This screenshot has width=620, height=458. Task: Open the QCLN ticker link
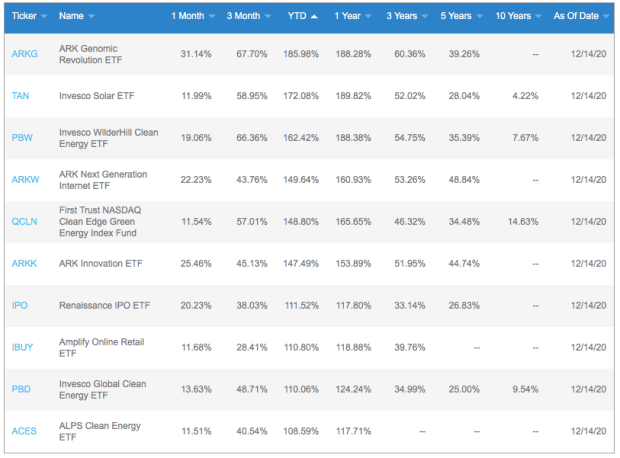tap(25, 221)
